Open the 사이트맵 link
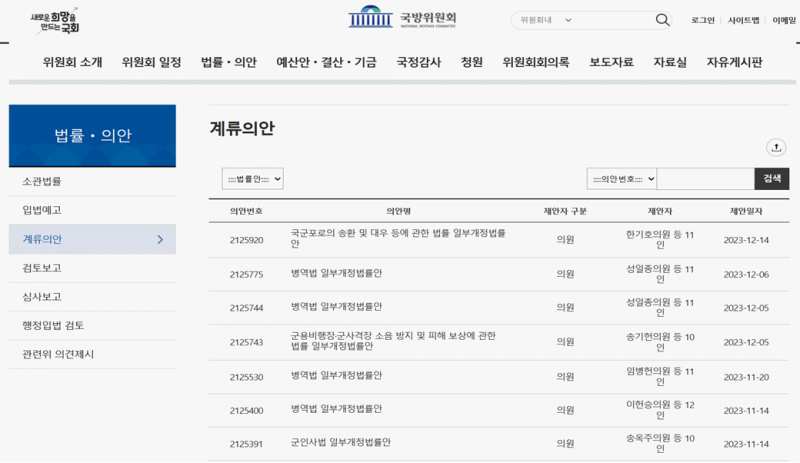Screen dimensions: 800x463 (743, 20)
